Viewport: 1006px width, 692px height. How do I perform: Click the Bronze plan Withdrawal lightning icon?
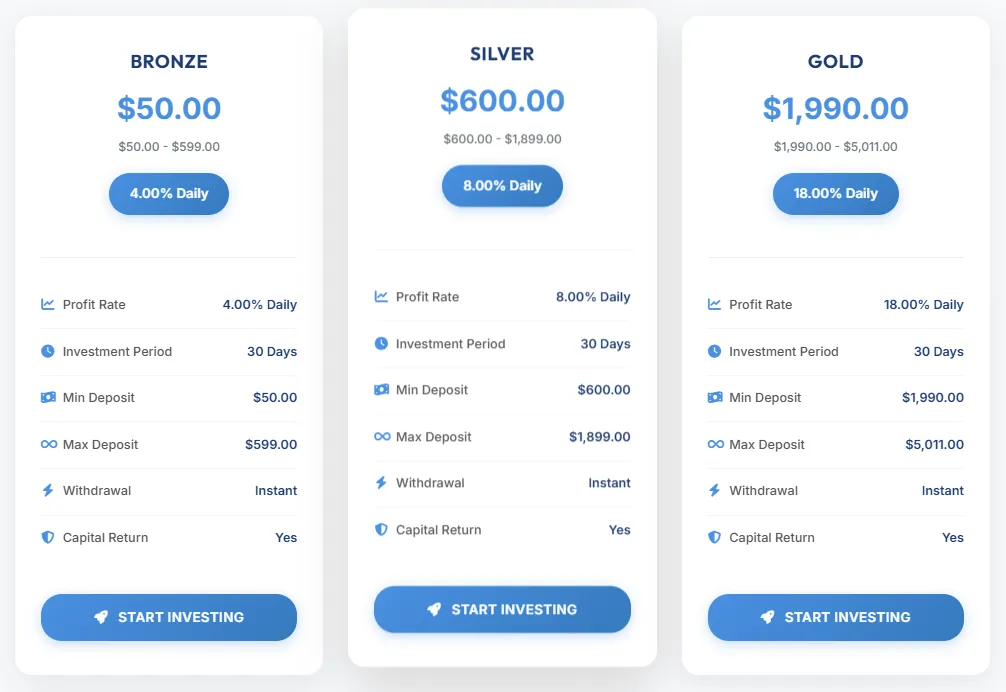pos(48,490)
